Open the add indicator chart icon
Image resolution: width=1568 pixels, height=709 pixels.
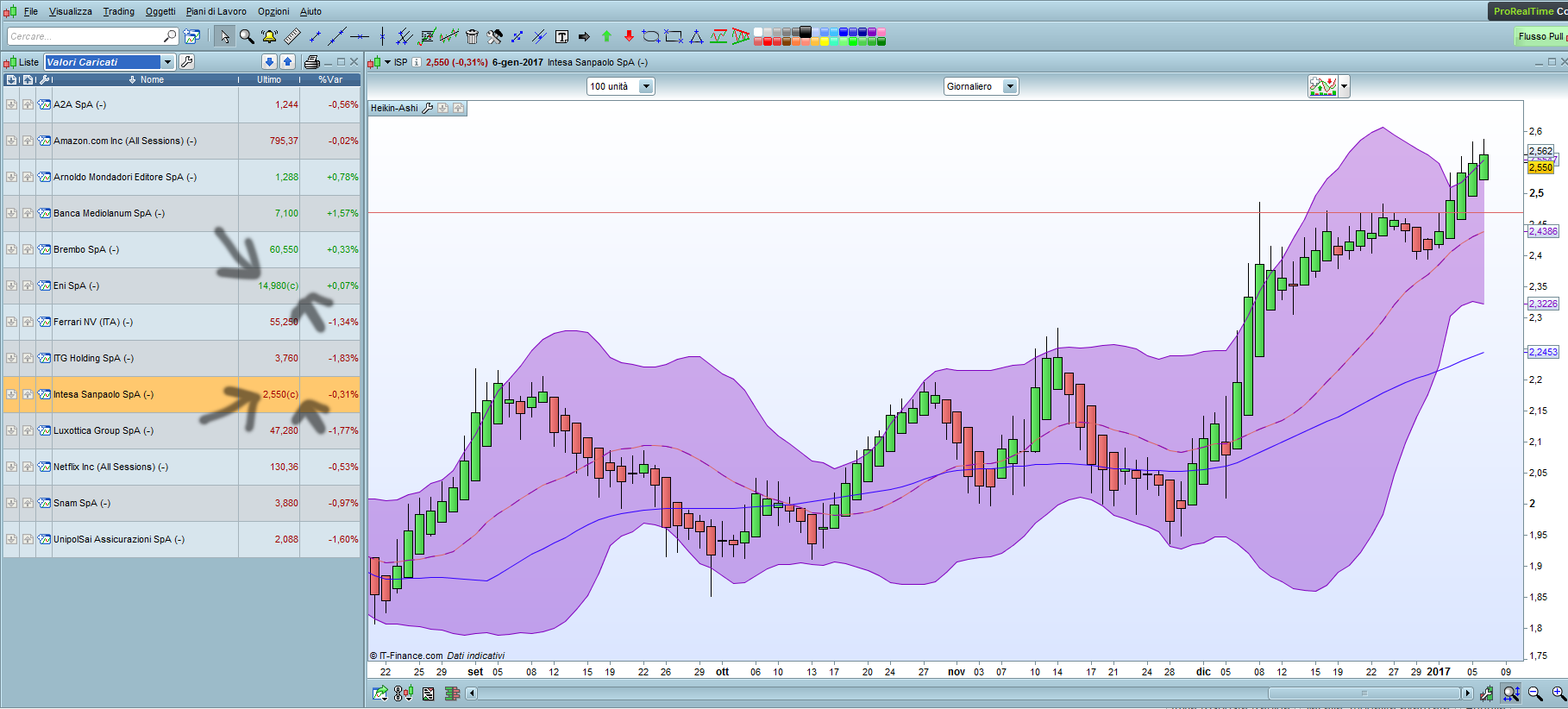(1322, 86)
